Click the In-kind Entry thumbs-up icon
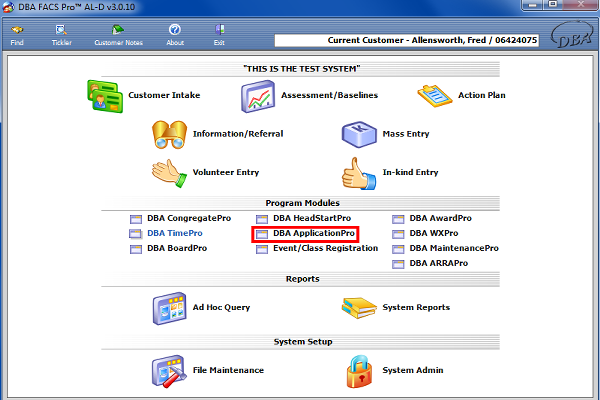 click(359, 173)
